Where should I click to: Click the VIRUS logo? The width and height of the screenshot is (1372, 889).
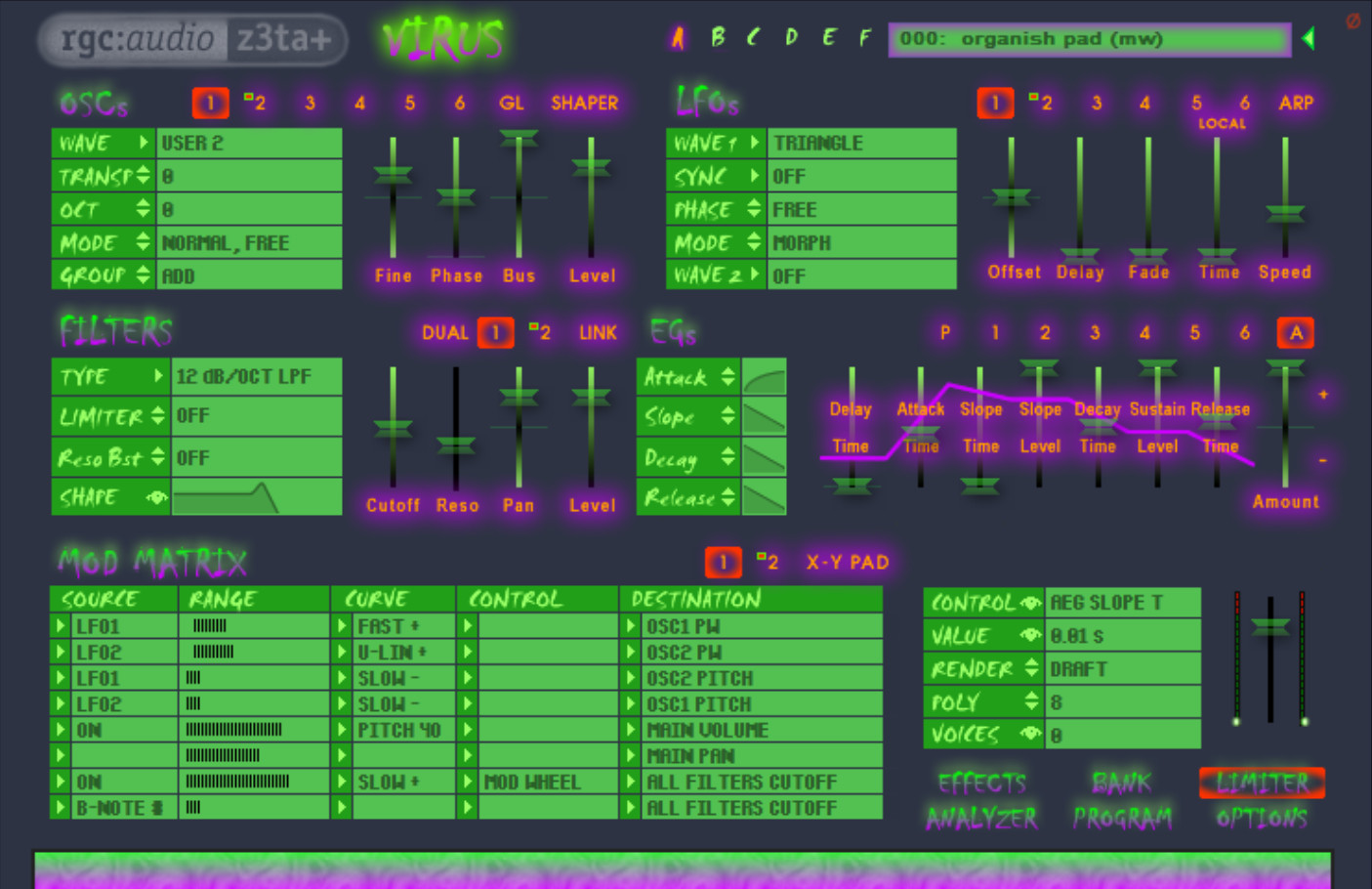[x=442, y=39]
